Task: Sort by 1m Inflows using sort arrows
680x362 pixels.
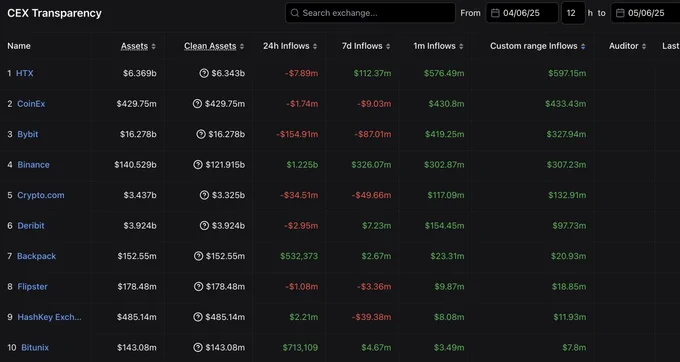Action: (461, 46)
